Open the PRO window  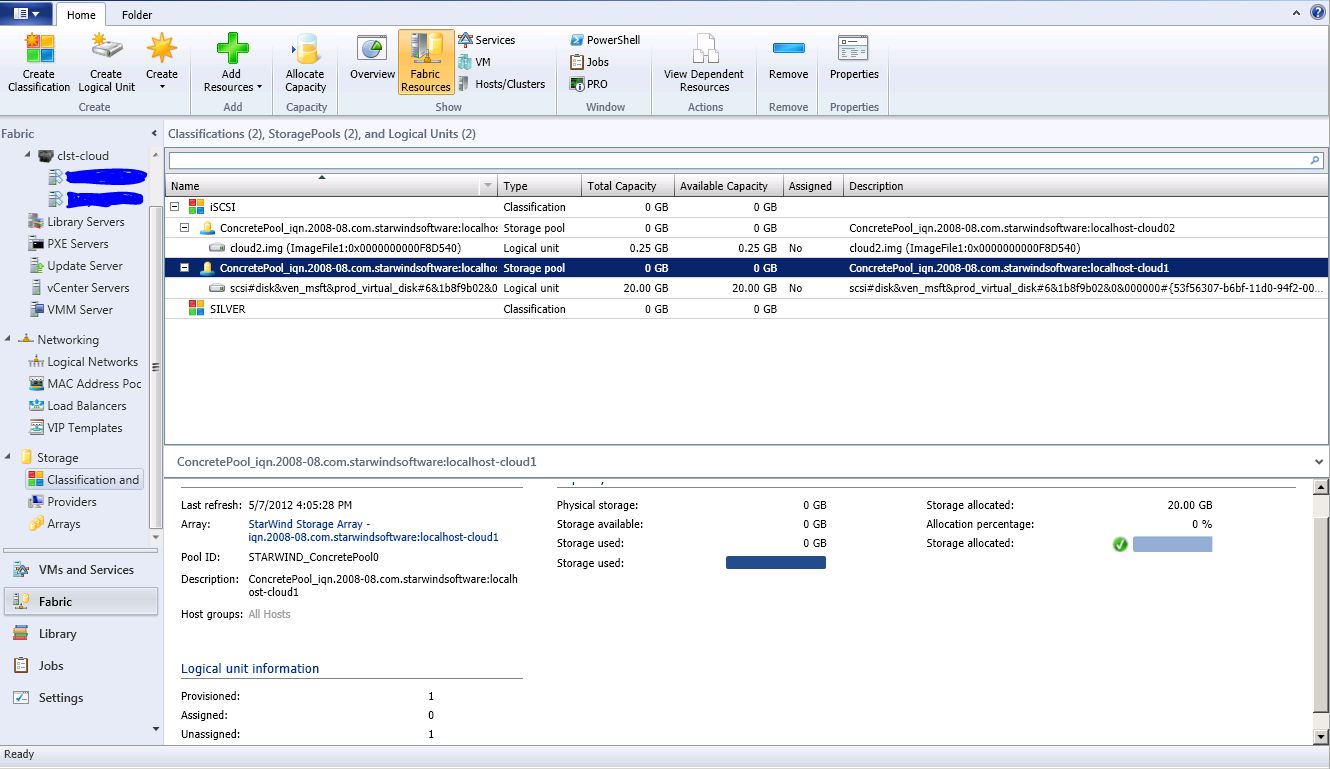[588, 84]
